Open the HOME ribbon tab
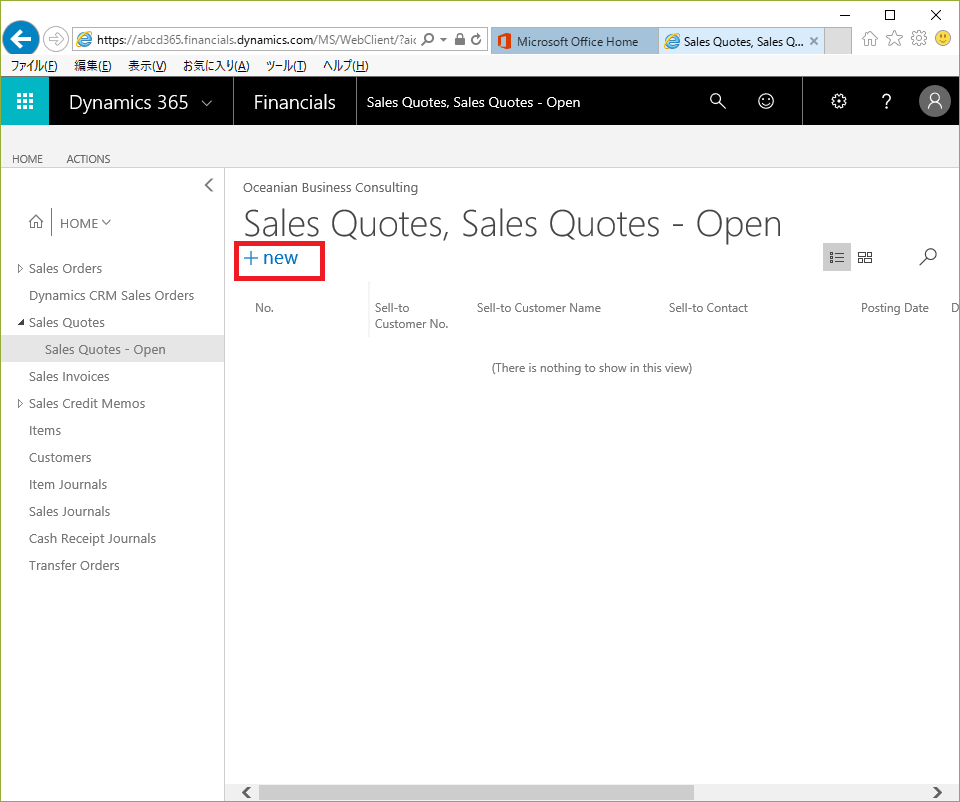 (28, 159)
